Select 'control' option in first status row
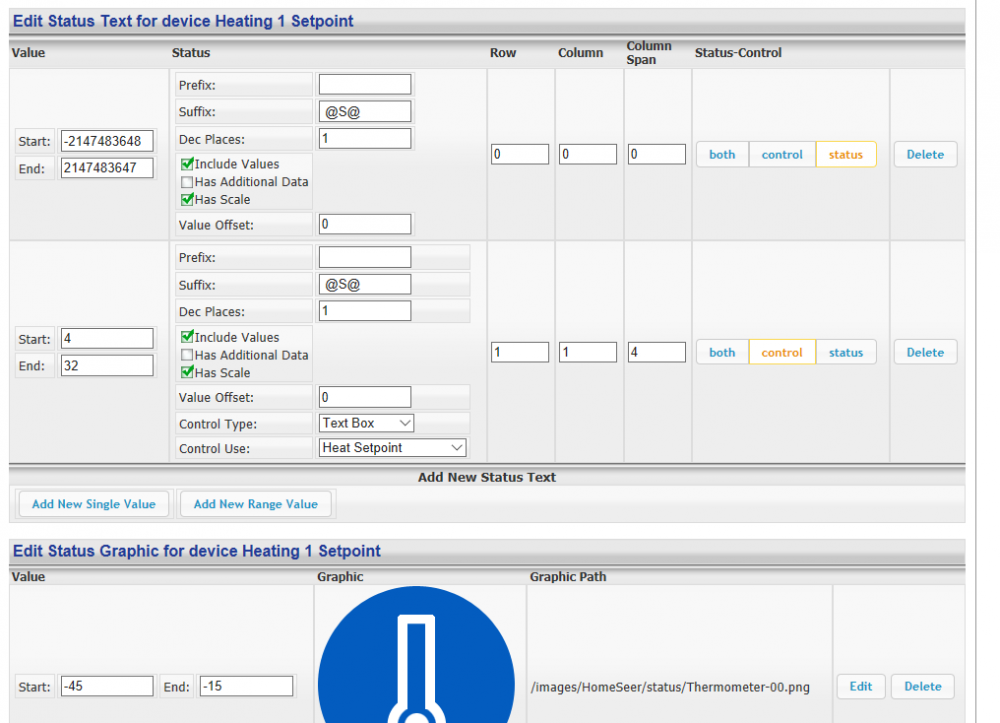The image size is (1000, 723). (782, 155)
